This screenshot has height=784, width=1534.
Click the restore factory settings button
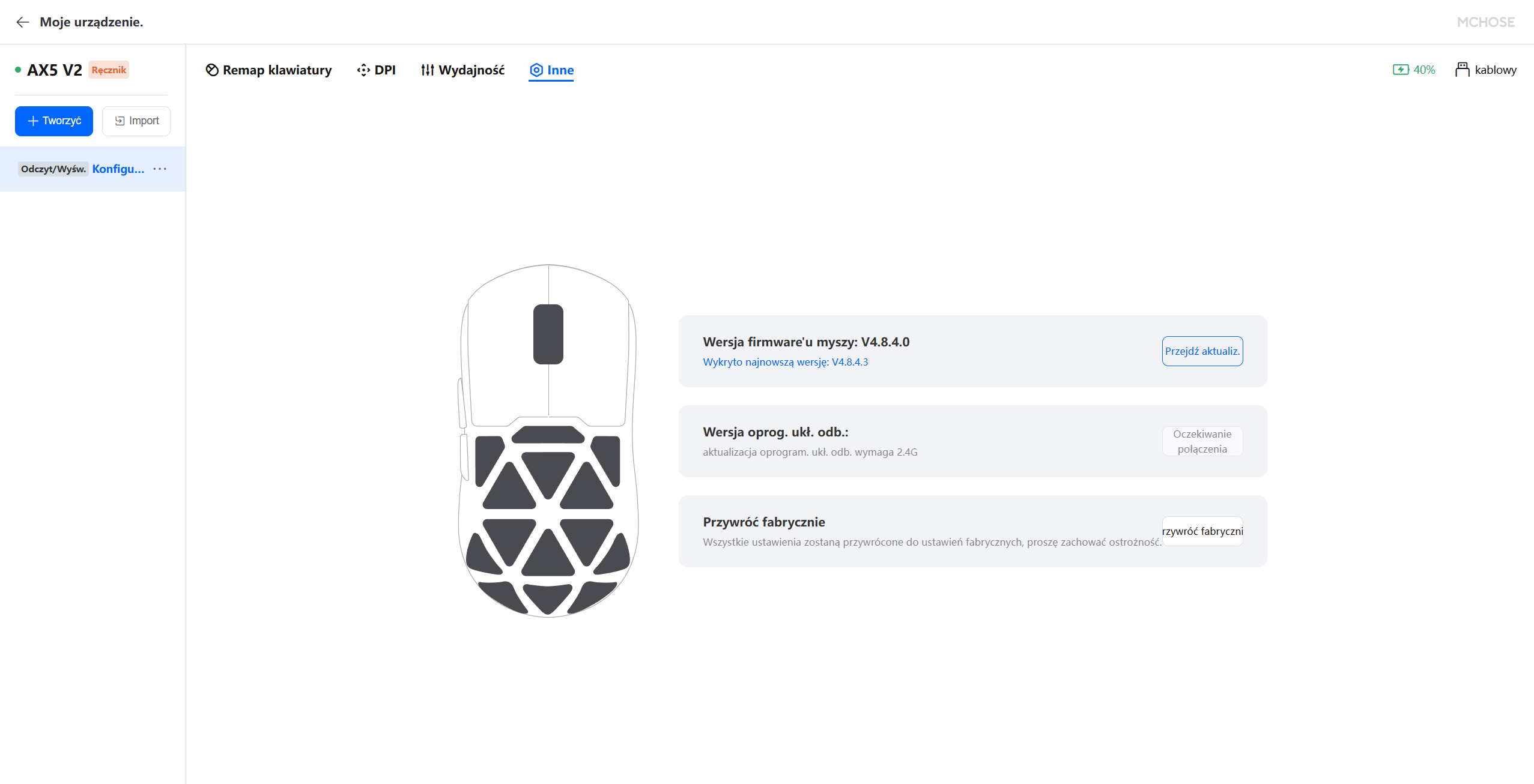tap(1202, 531)
